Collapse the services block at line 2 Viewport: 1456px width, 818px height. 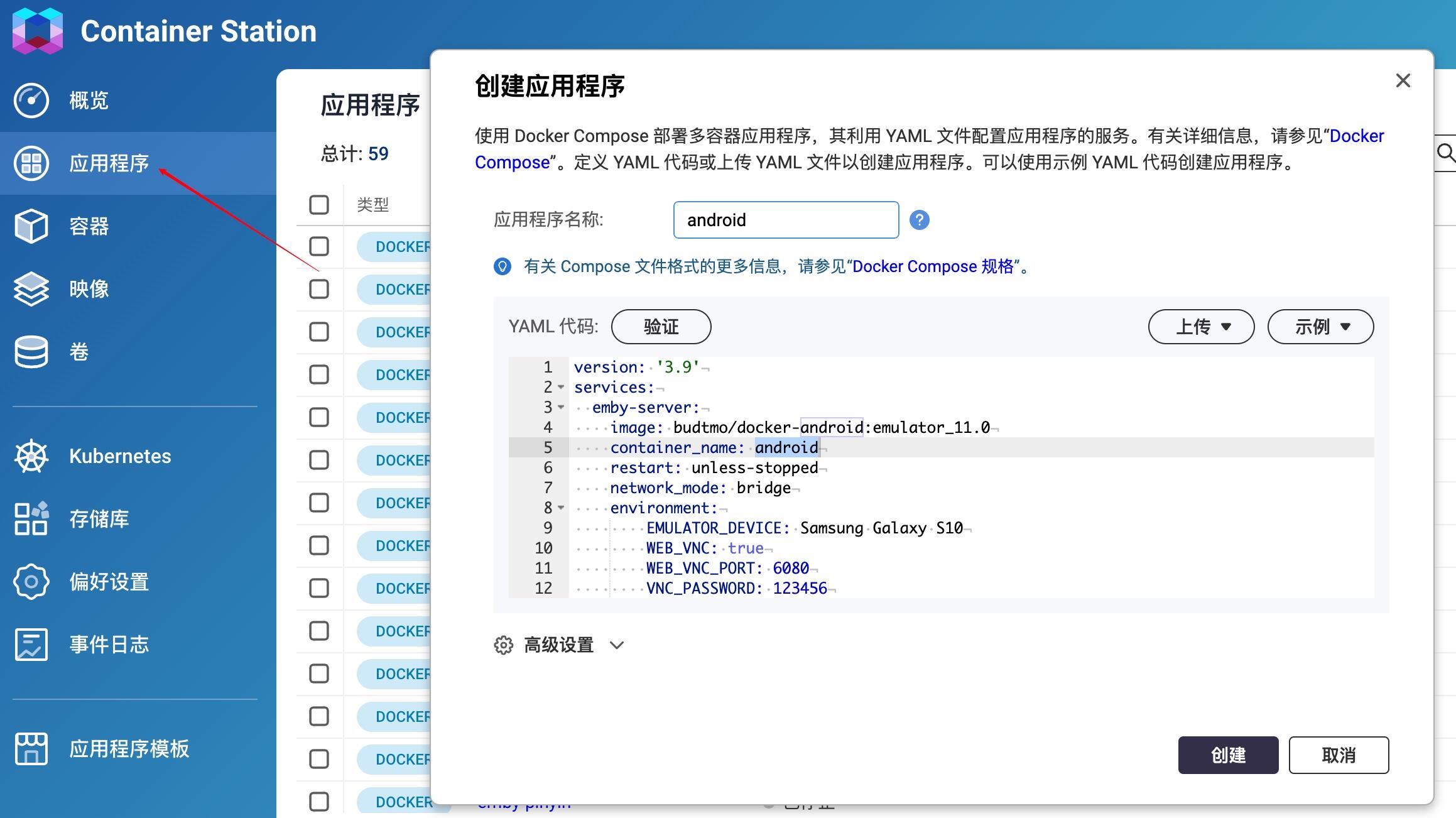[560, 387]
